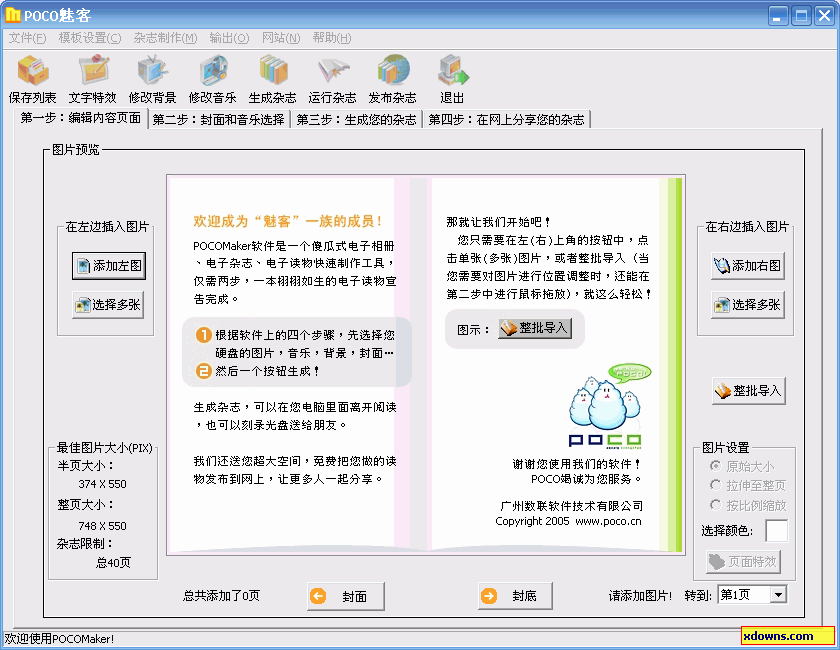This screenshot has width=840, height=650.
Task: Go to 封面 with the left arrow button
Action: (x=346, y=596)
